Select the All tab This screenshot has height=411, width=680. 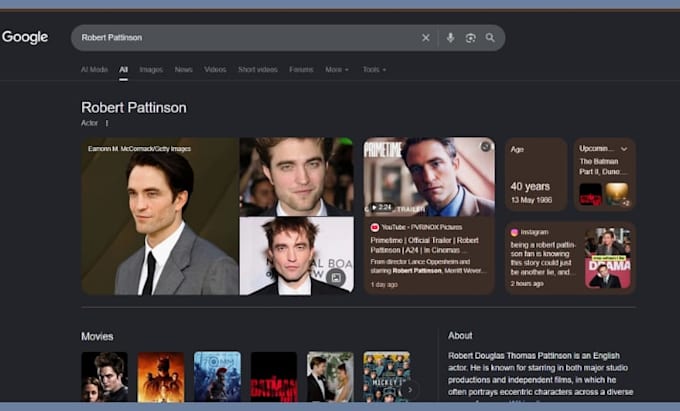click(124, 69)
